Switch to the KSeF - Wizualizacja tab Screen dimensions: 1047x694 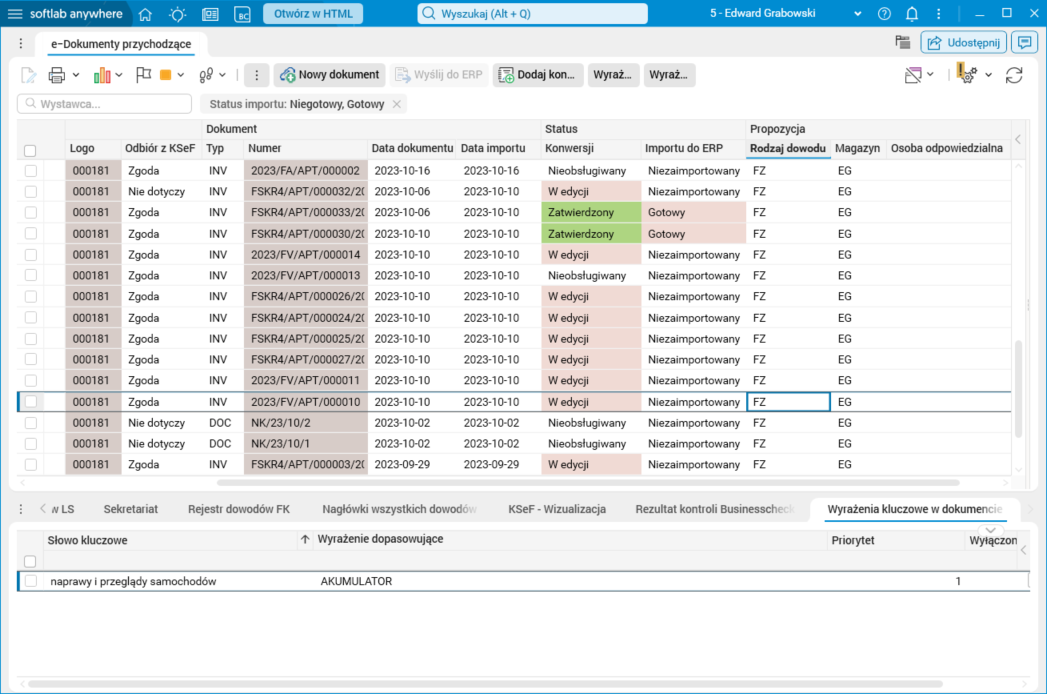pyautogui.click(x=557, y=509)
